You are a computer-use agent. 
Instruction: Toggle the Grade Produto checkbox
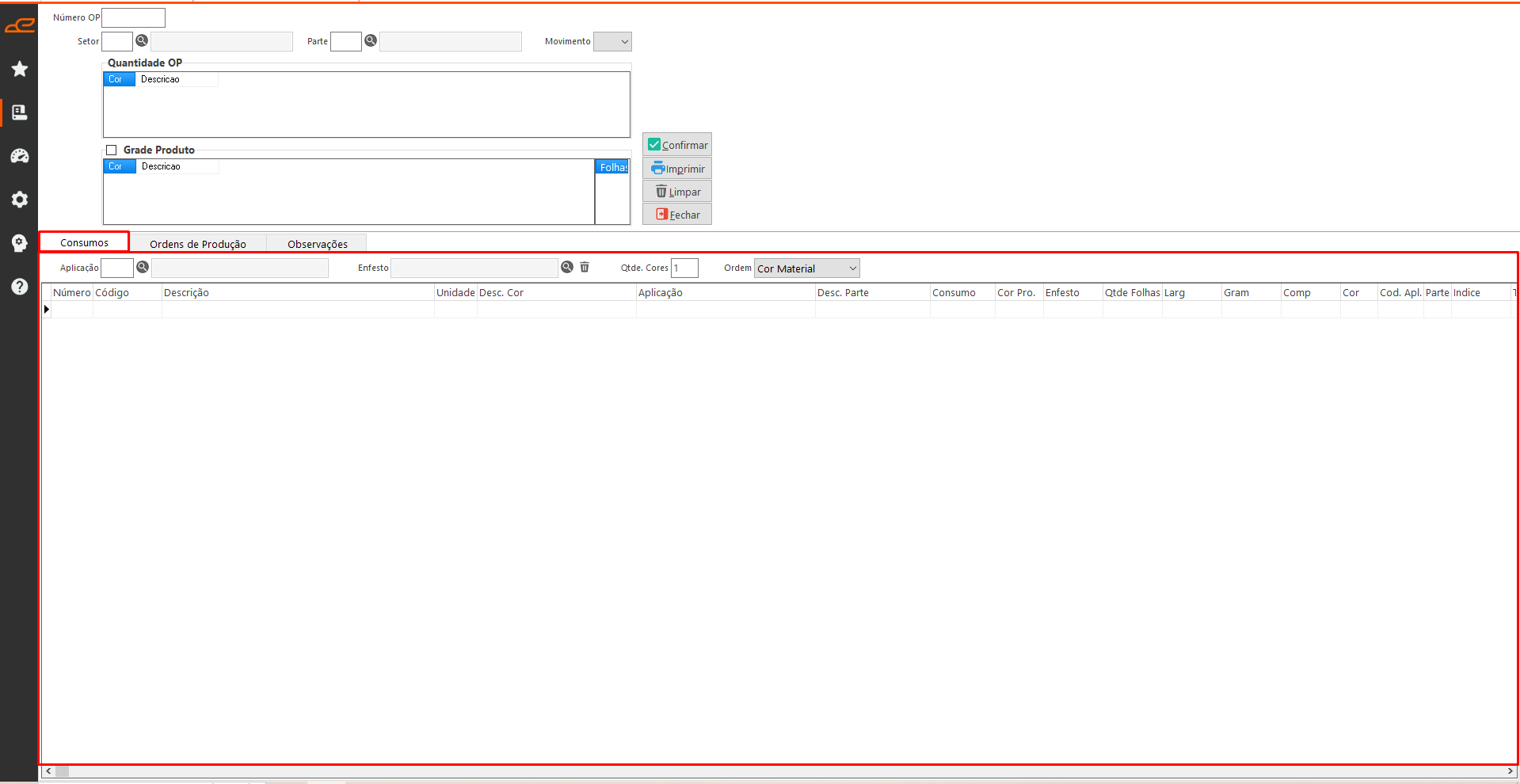[x=112, y=150]
